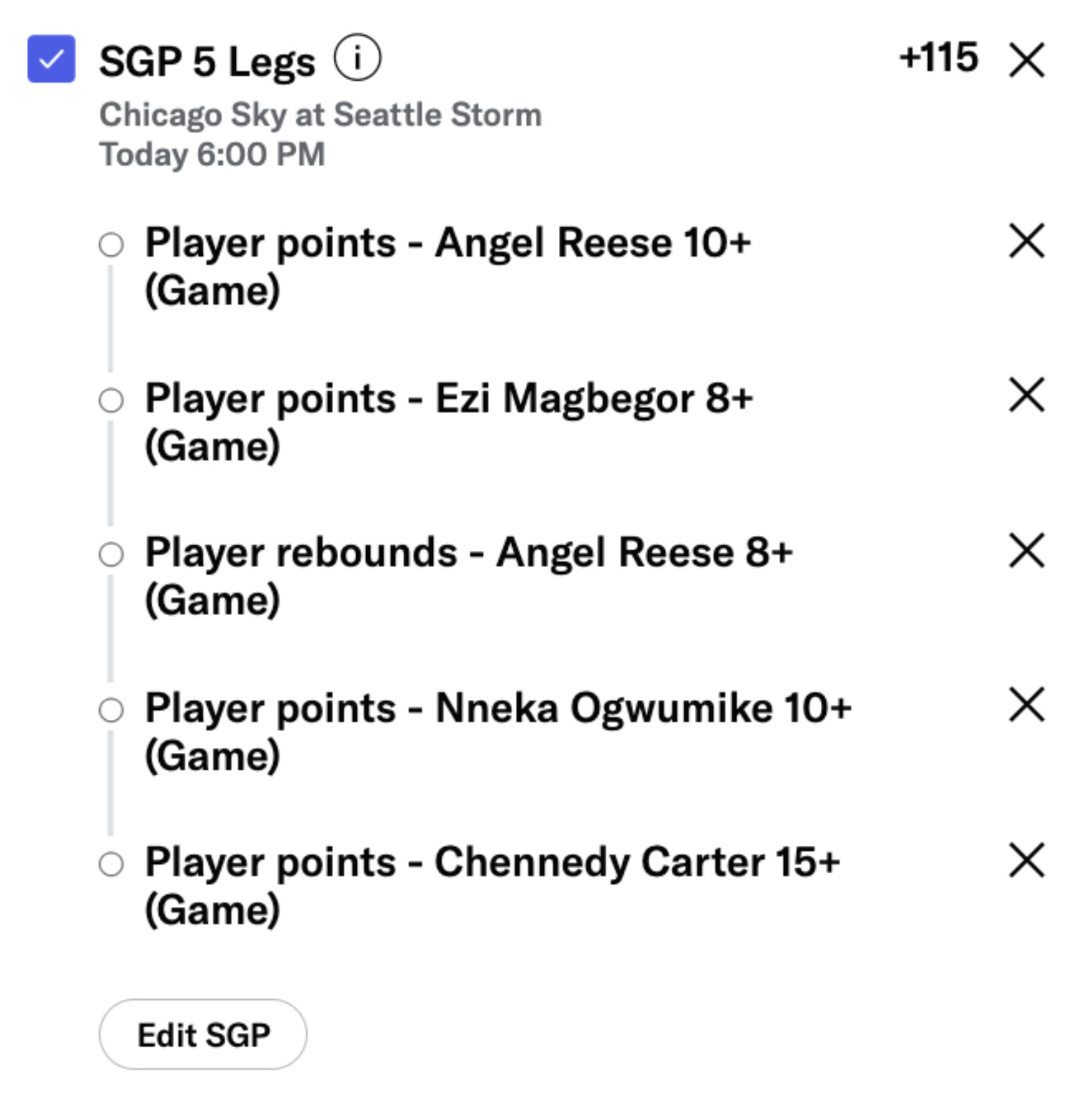Uncheck the SGP 5 Legs checkbox
Image resolution: width=1092 pixels, height=1112 pixels.
click(51, 59)
